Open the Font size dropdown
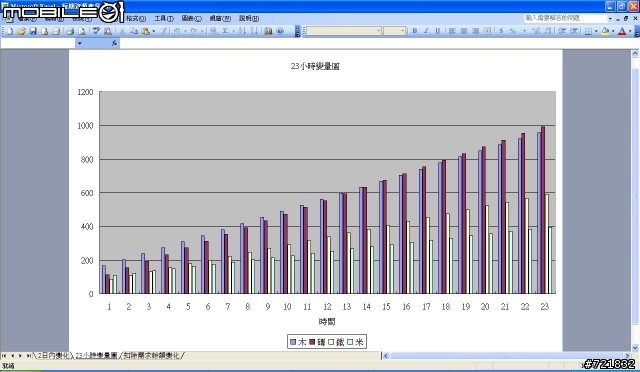The width and height of the screenshot is (640, 372). pos(402,31)
